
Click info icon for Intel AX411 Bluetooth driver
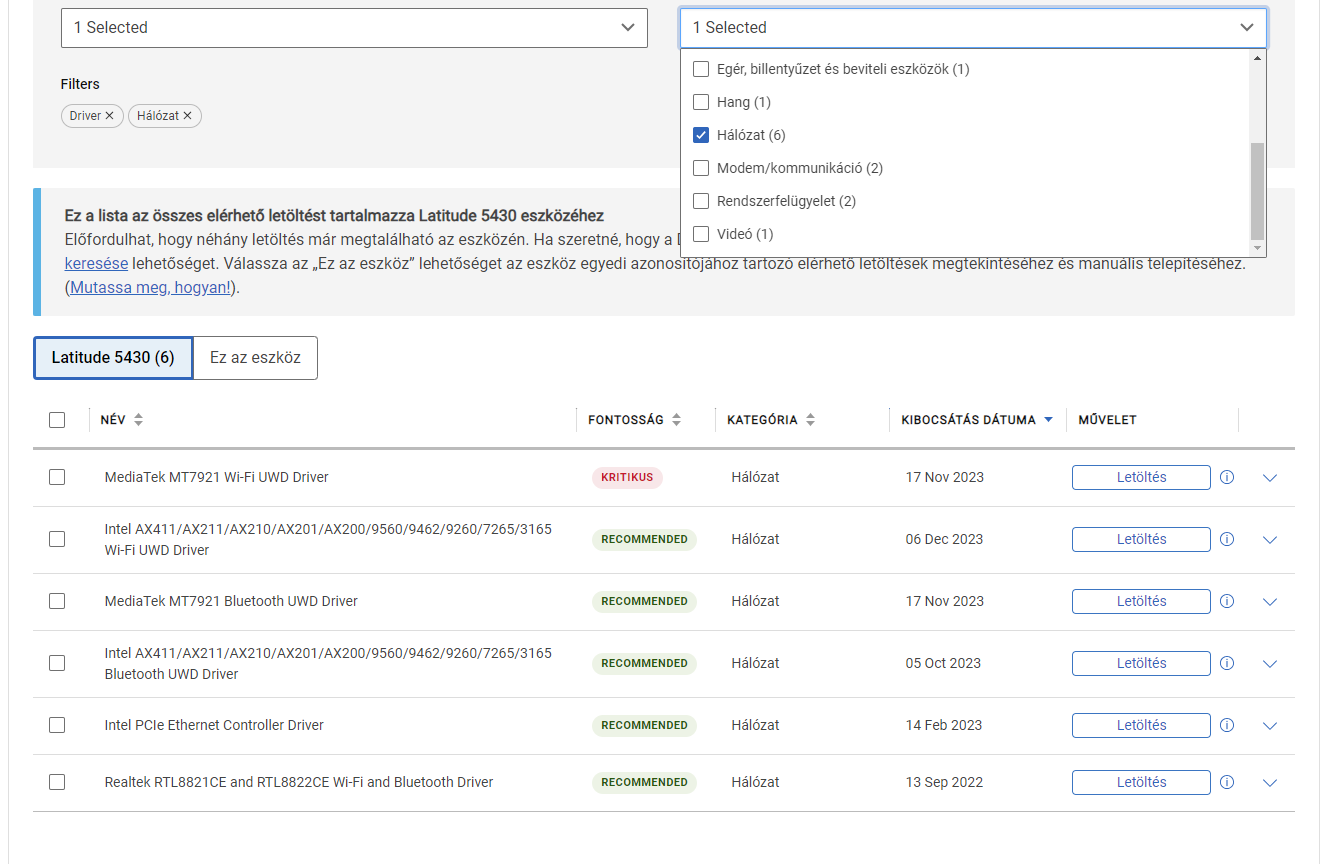1227,663
